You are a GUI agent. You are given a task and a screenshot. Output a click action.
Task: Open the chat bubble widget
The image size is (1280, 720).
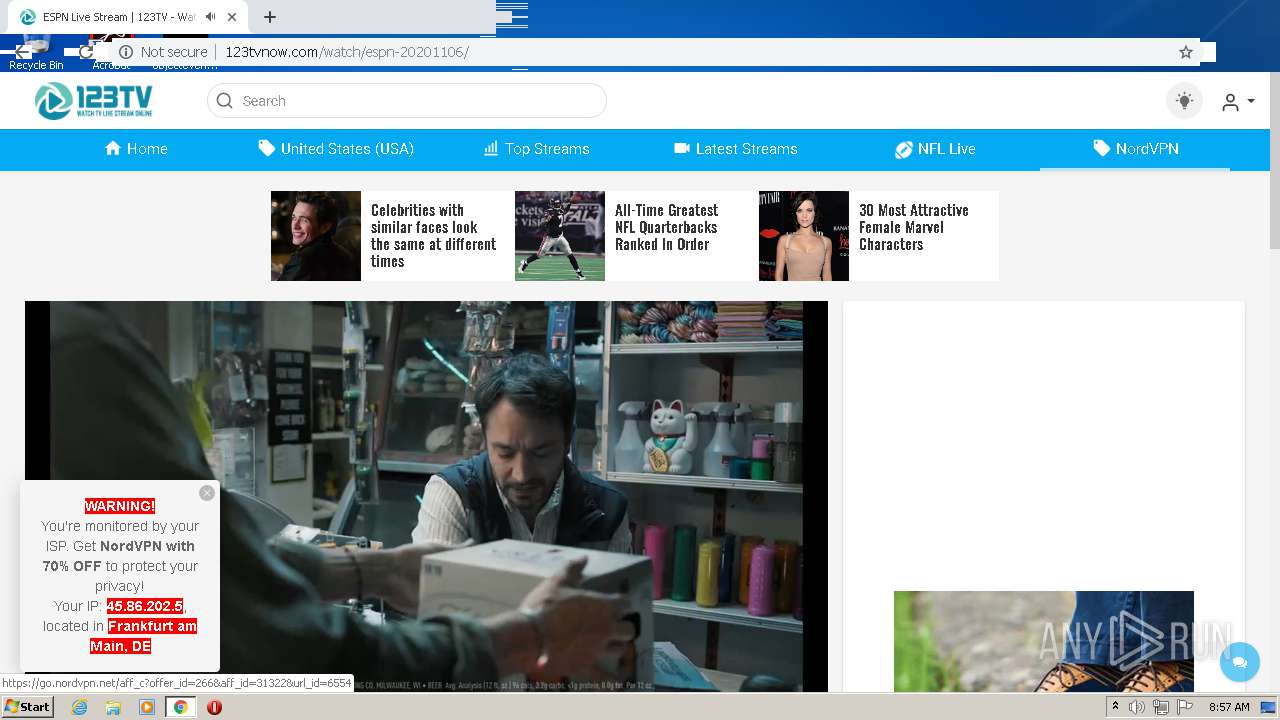pyautogui.click(x=1240, y=662)
